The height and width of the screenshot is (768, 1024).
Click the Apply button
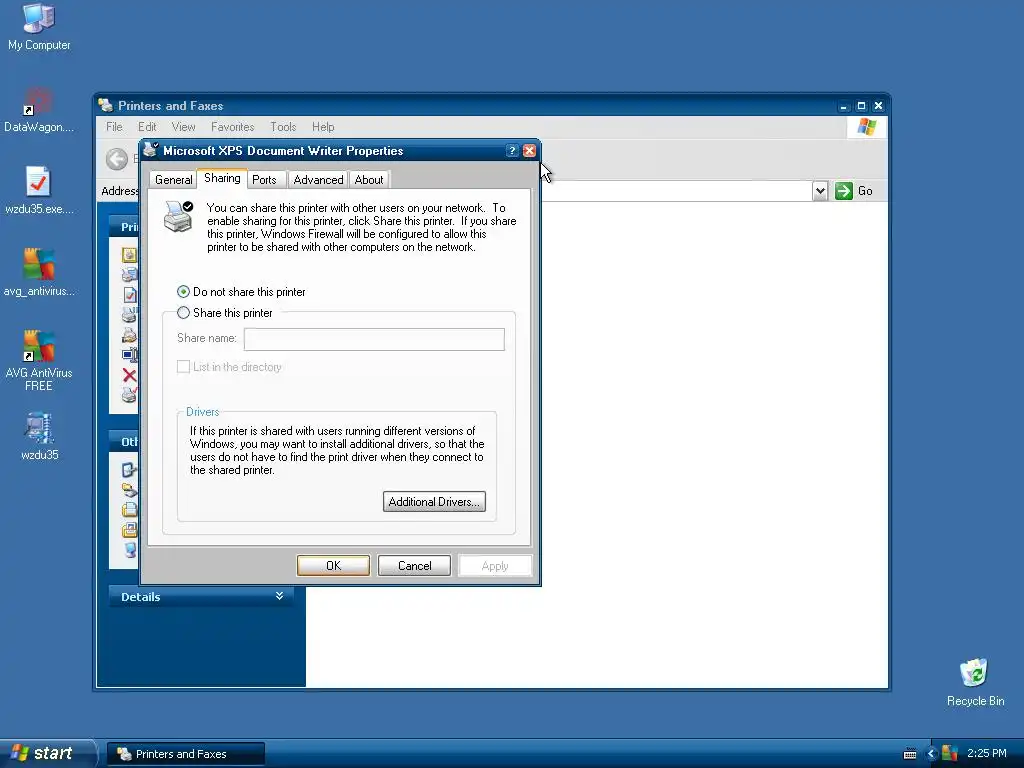click(495, 566)
